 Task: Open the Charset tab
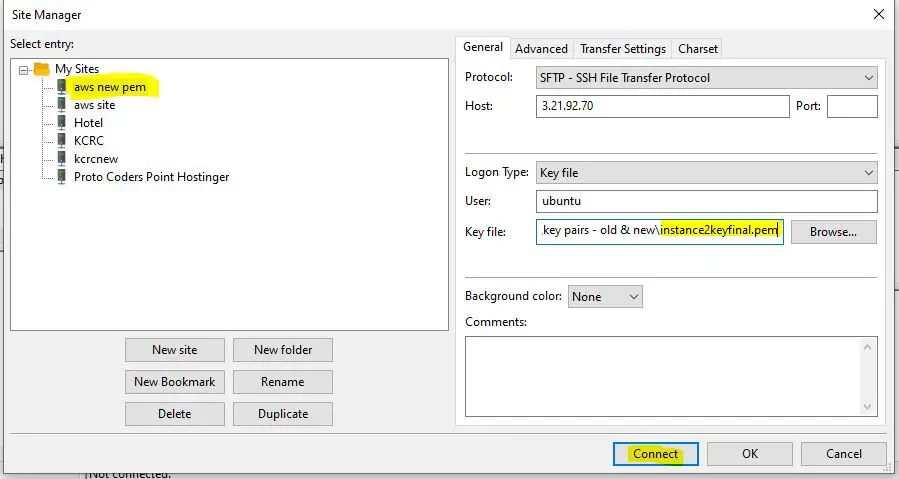pyautogui.click(x=698, y=49)
